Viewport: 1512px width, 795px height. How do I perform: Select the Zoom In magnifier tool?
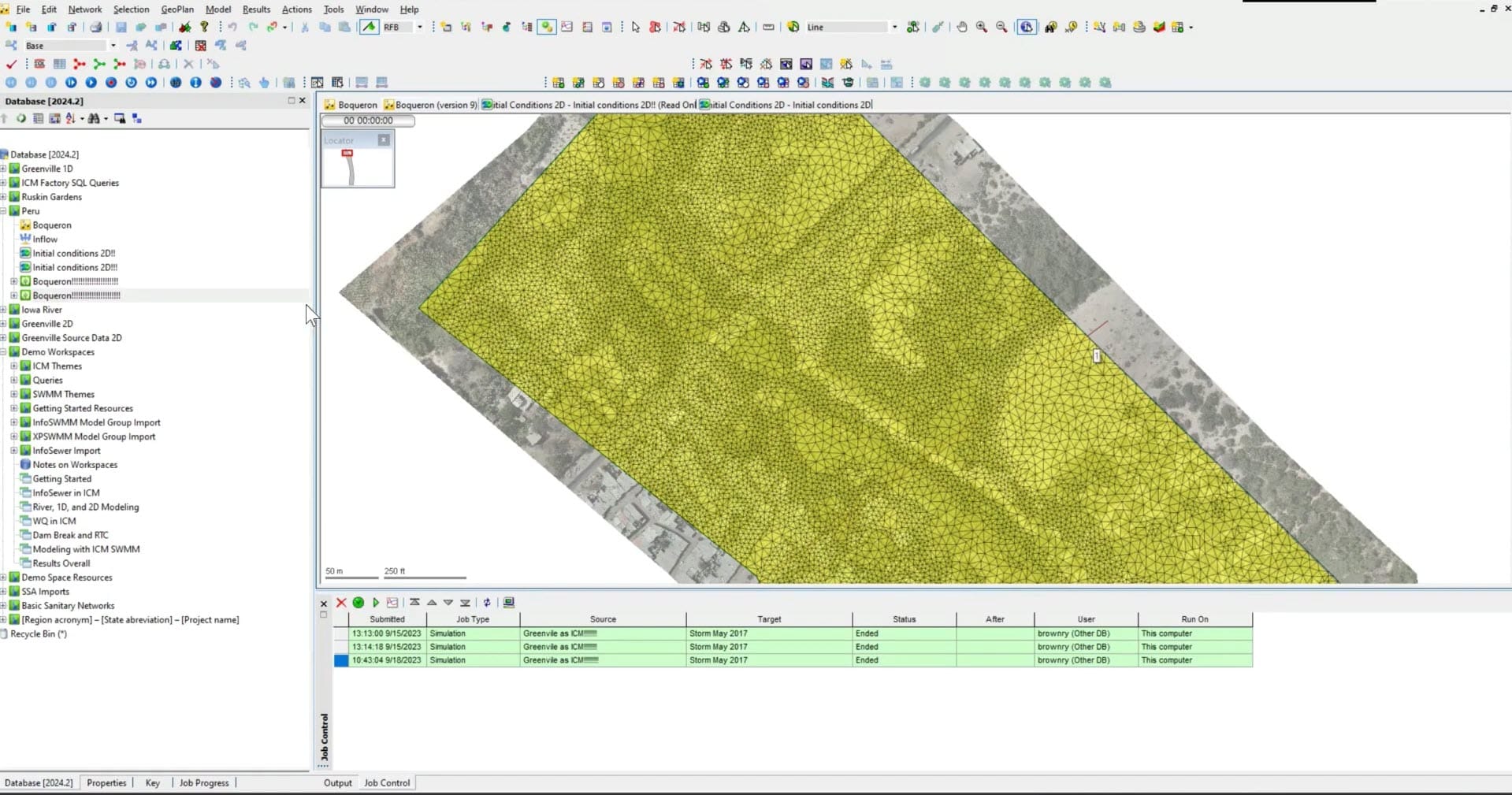pyautogui.click(x=982, y=27)
